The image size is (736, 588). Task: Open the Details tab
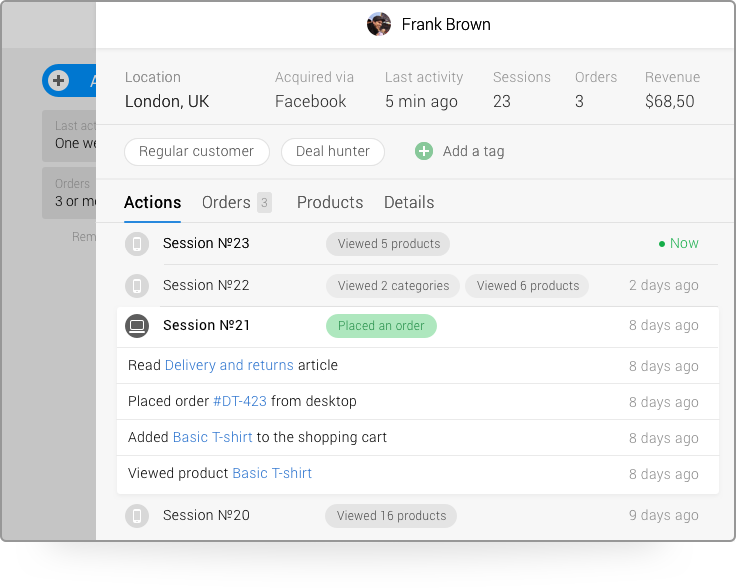pos(409,203)
